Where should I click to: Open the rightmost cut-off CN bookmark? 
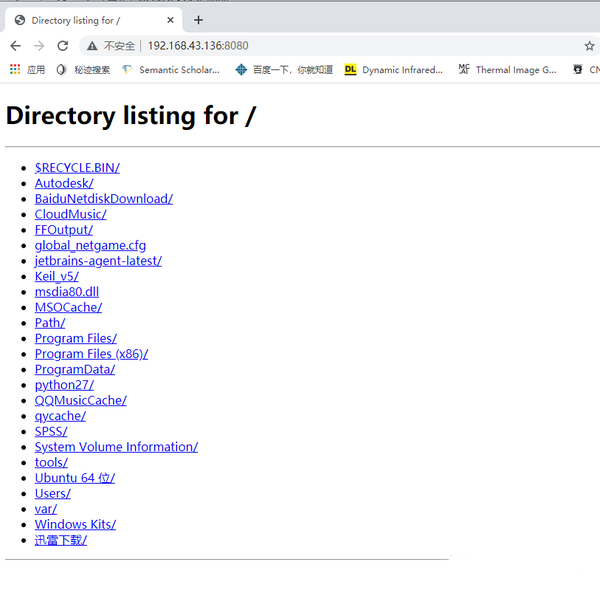[x=586, y=70]
